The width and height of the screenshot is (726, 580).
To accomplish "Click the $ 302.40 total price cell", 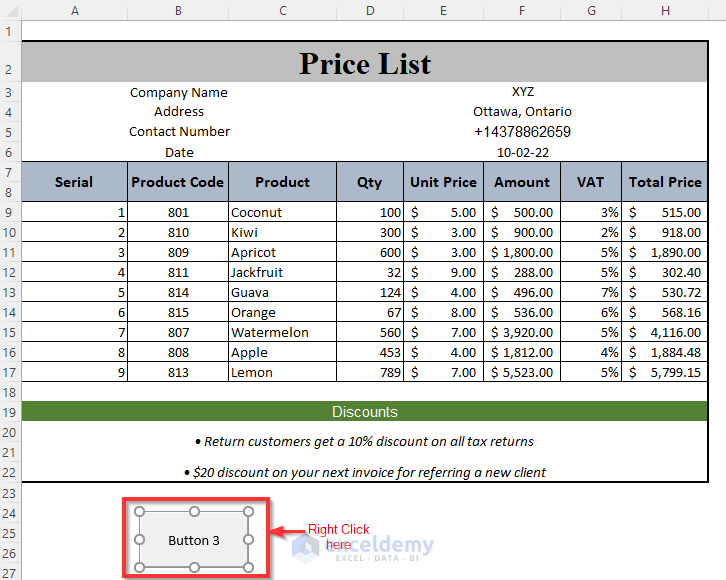I will (664, 272).
